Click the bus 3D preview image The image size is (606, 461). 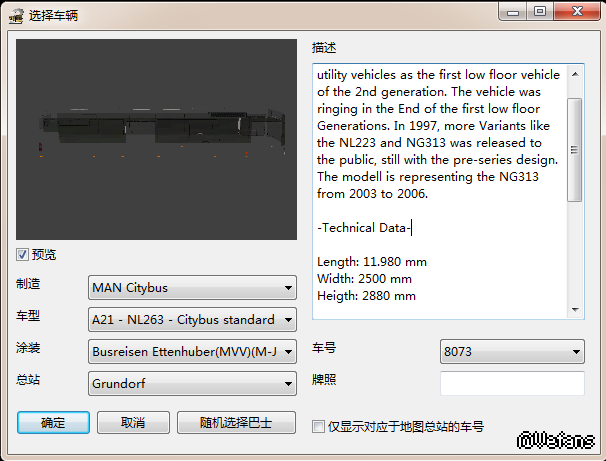pyautogui.click(x=157, y=139)
